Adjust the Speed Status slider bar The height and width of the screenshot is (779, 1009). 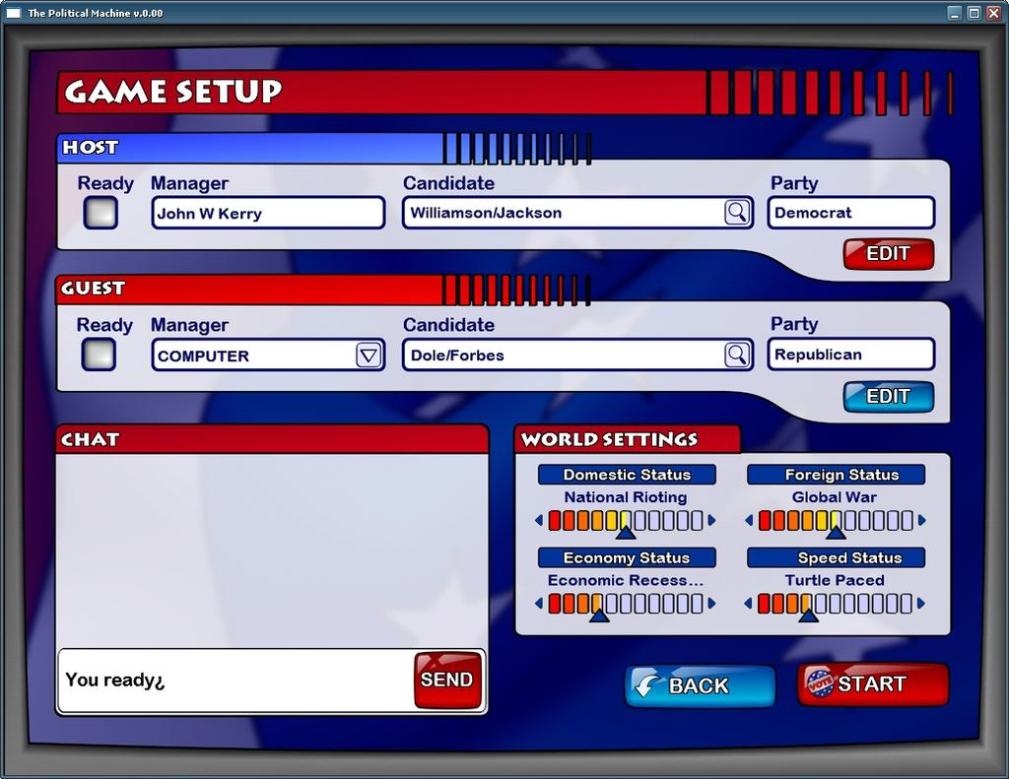coord(835,603)
